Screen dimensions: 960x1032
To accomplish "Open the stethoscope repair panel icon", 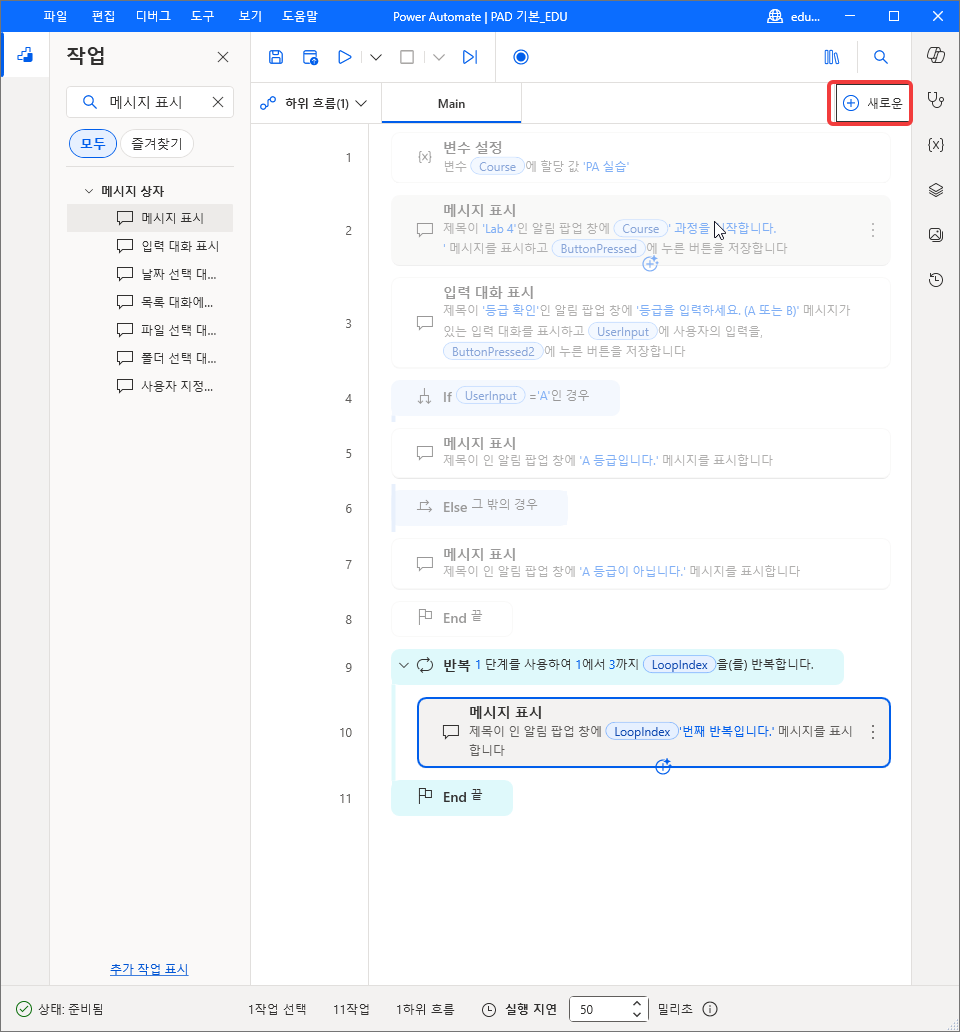I will [x=936, y=100].
